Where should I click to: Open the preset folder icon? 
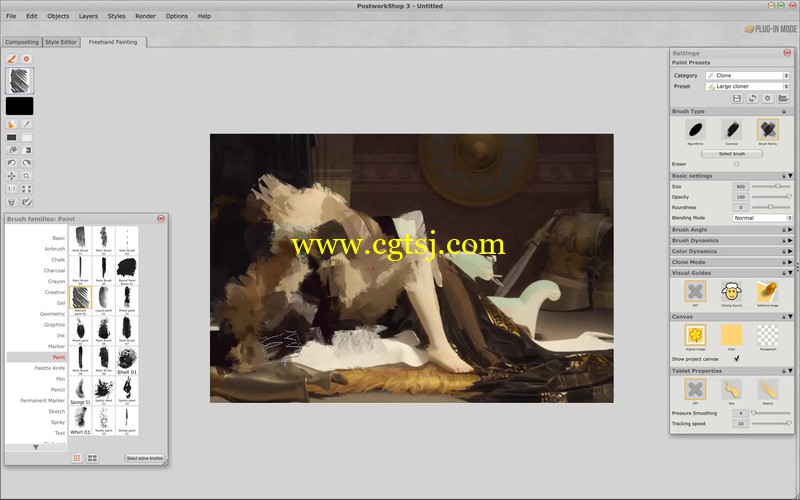point(783,98)
